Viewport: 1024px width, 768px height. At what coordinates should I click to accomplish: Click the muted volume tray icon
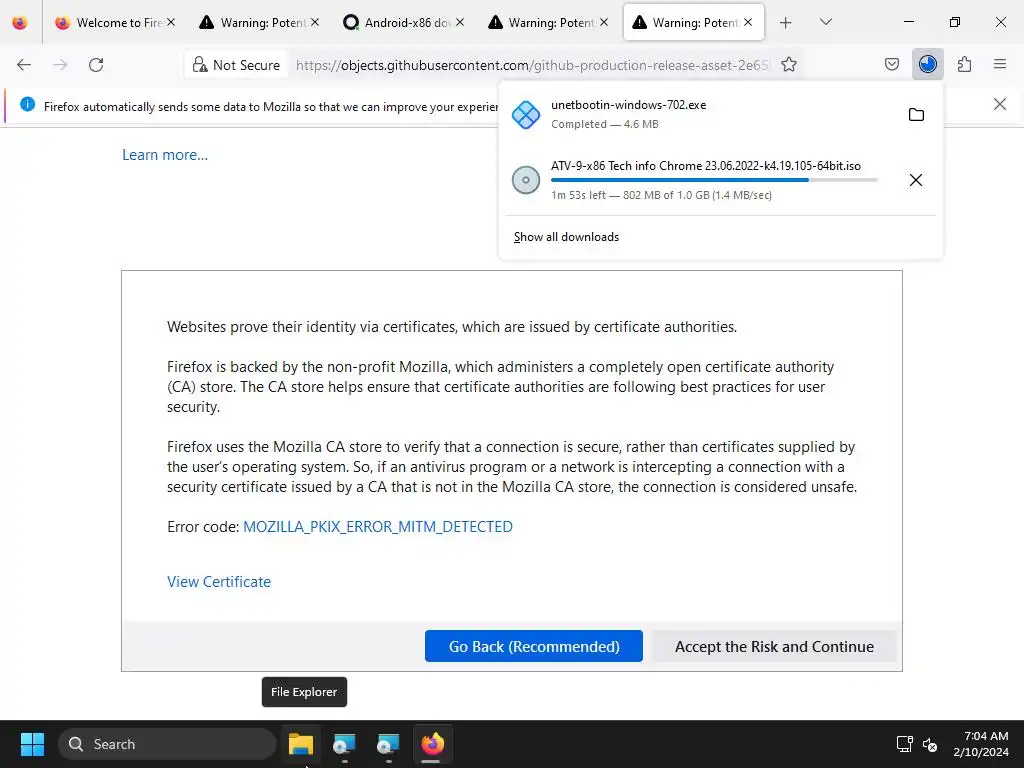[930, 744]
